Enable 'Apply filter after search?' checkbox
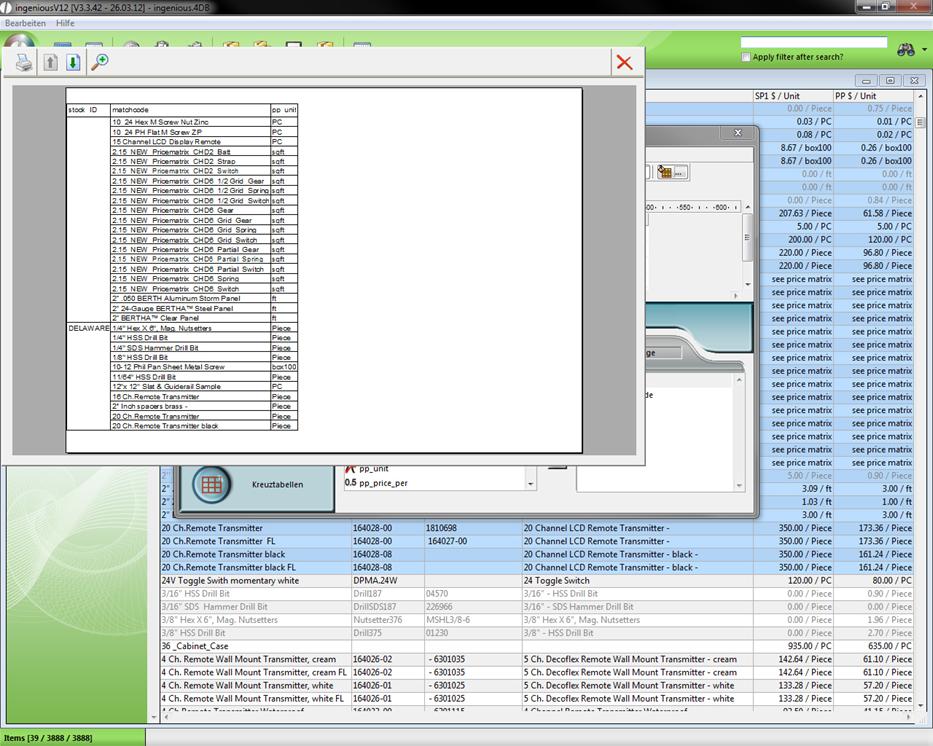Image resolution: width=933 pixels, height=746 pixels. coord(746,57)
